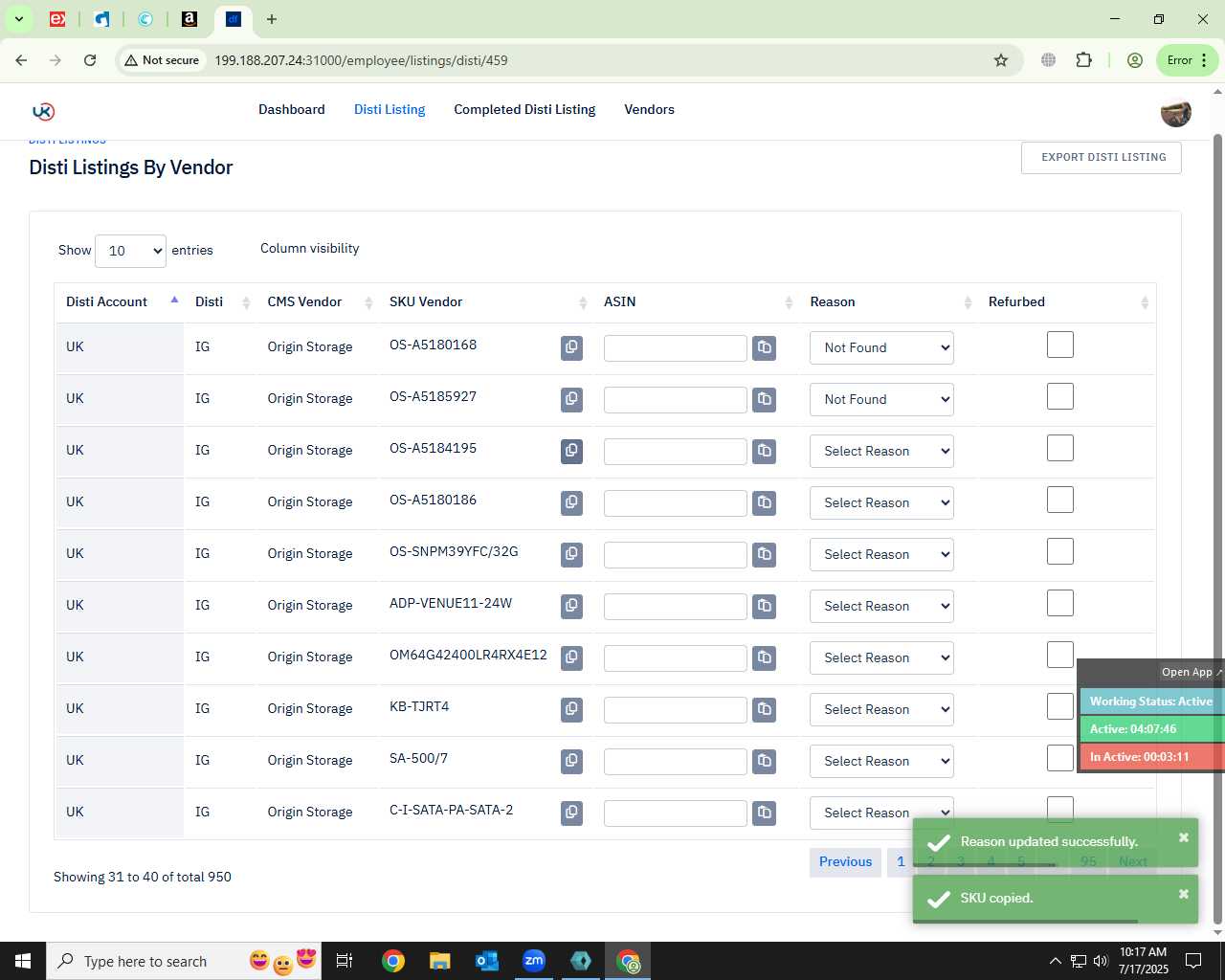Paste ASIN for row OM64G42400LR4RX4E12

click(x=764, y=657)
